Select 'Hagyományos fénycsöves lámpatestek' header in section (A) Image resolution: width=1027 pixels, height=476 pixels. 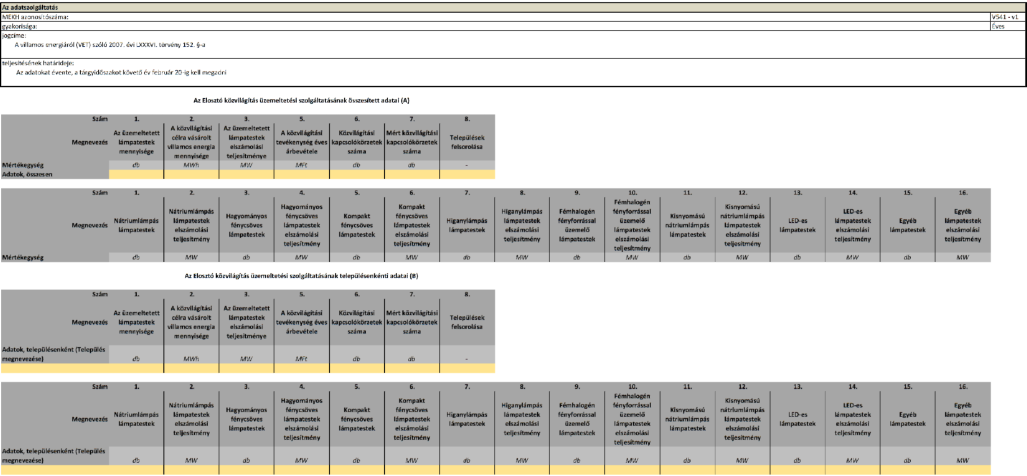pos(247,226)
